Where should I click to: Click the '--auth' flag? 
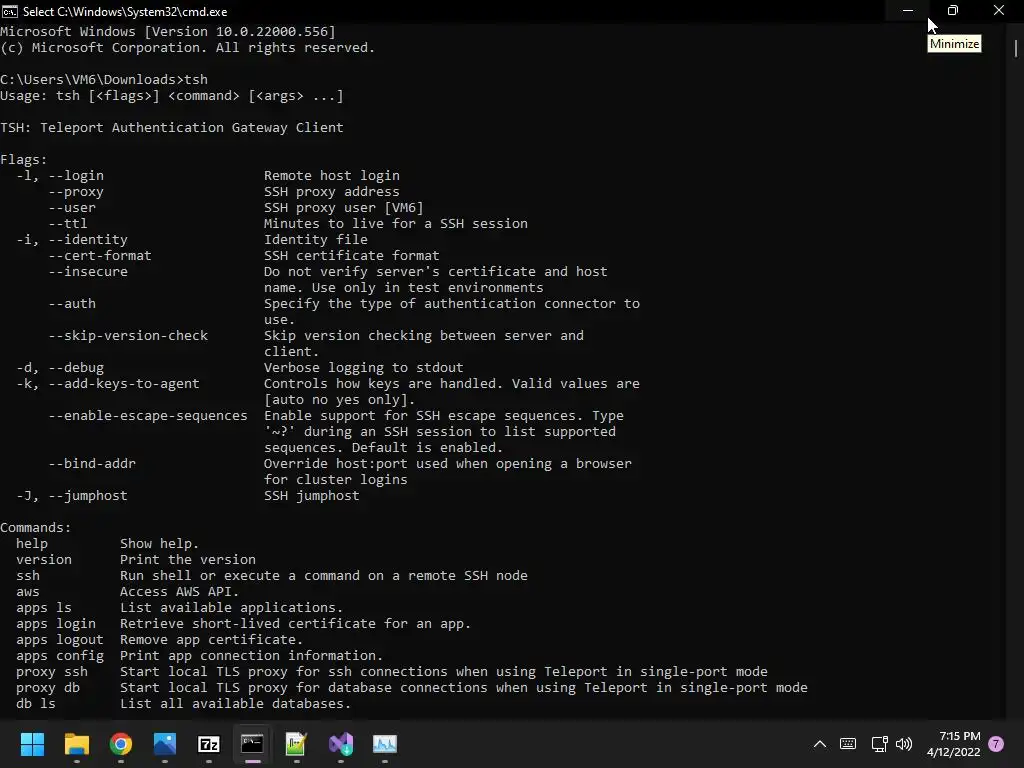(72, 304)
